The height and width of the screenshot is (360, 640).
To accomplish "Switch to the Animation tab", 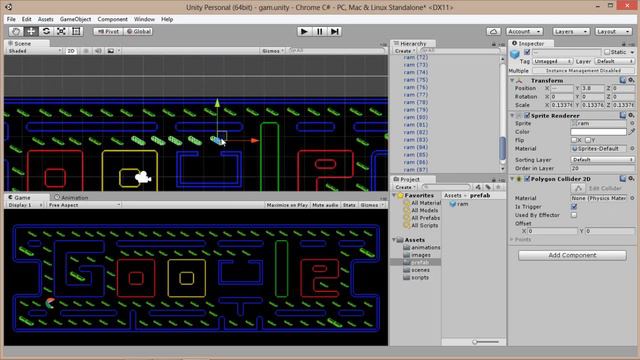I will point(71,198).
